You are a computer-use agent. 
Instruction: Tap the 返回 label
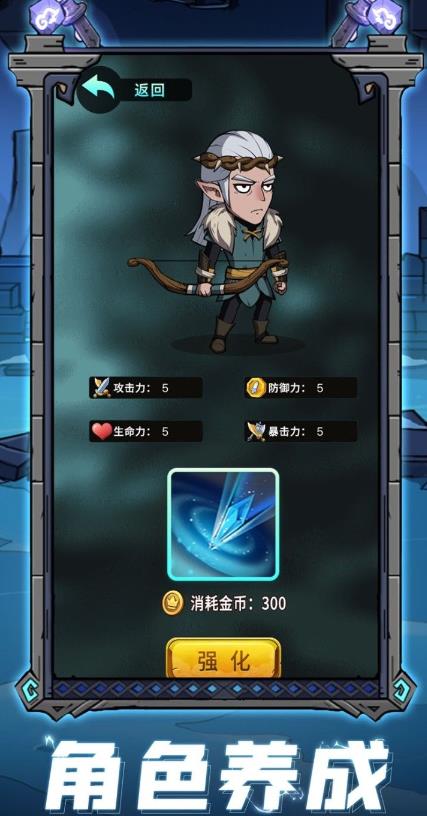[150, 90]
